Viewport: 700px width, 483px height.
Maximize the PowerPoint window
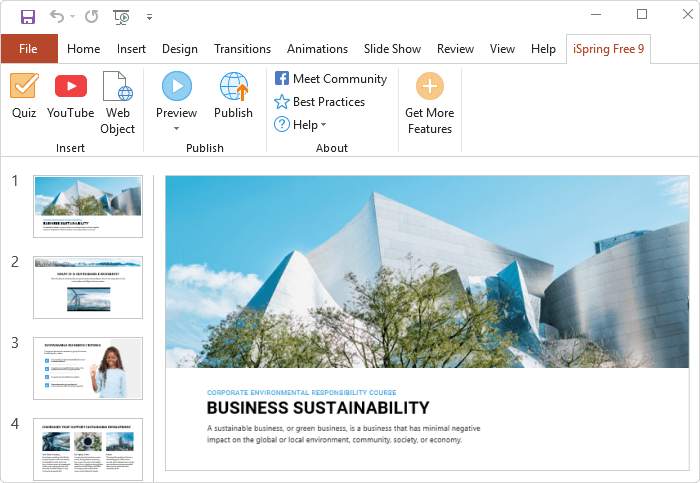[642, 14]
